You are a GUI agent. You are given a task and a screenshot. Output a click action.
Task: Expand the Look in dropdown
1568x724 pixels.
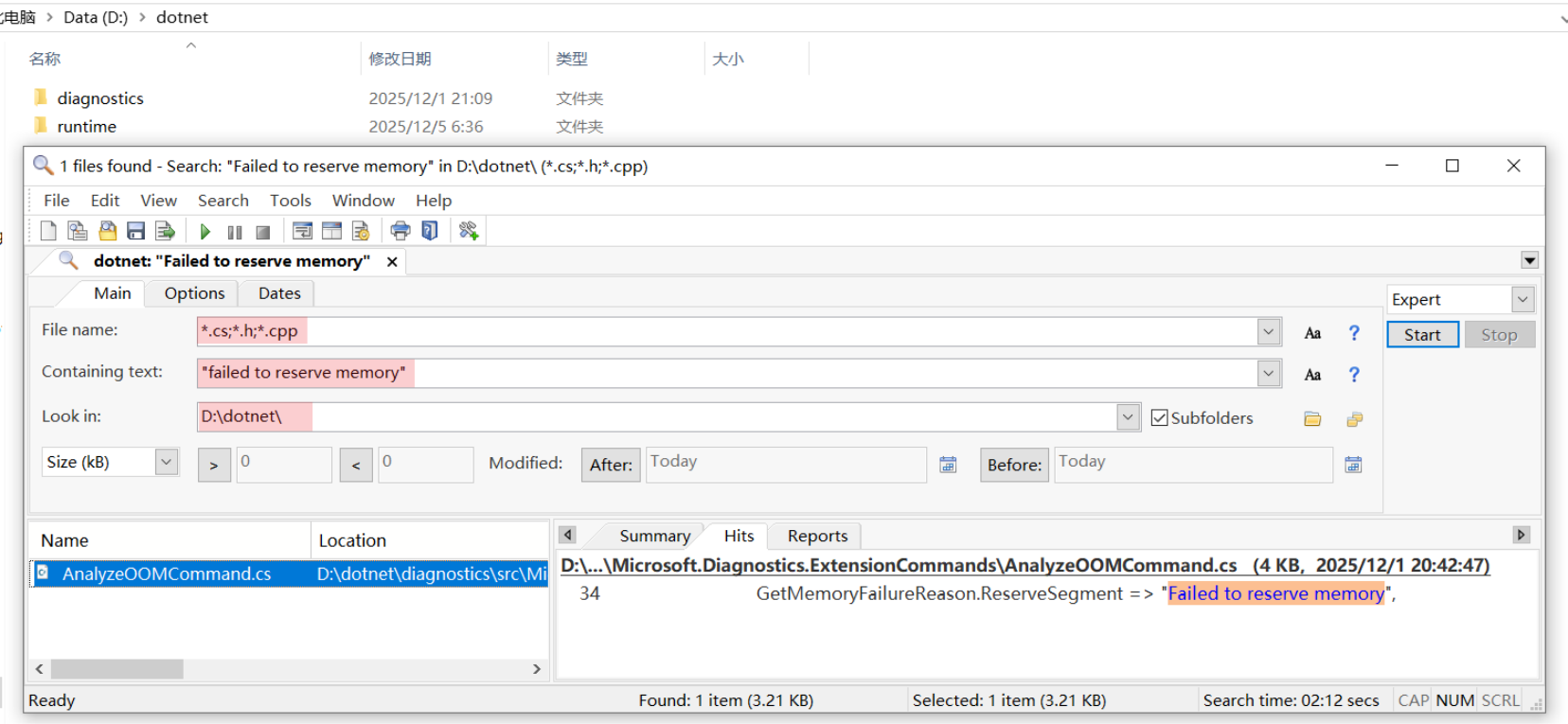pos(1128,416)
